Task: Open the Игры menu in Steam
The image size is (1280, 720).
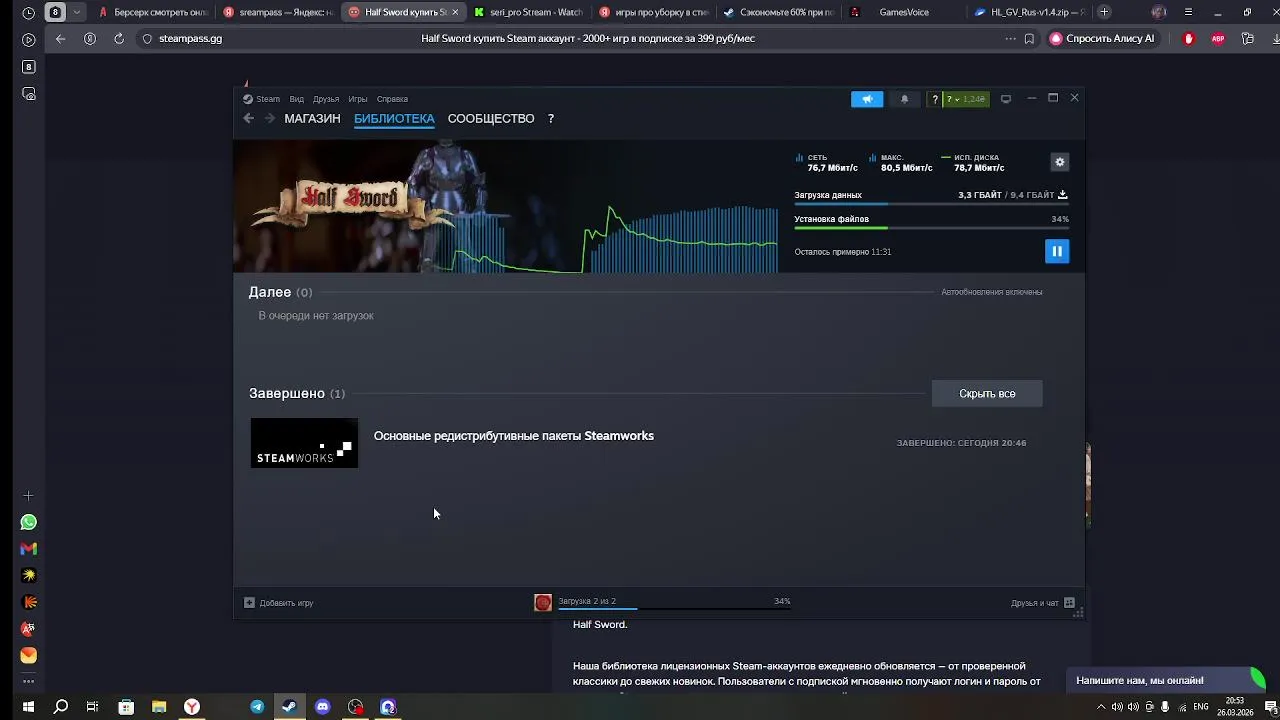Action: tap(358, 99)
